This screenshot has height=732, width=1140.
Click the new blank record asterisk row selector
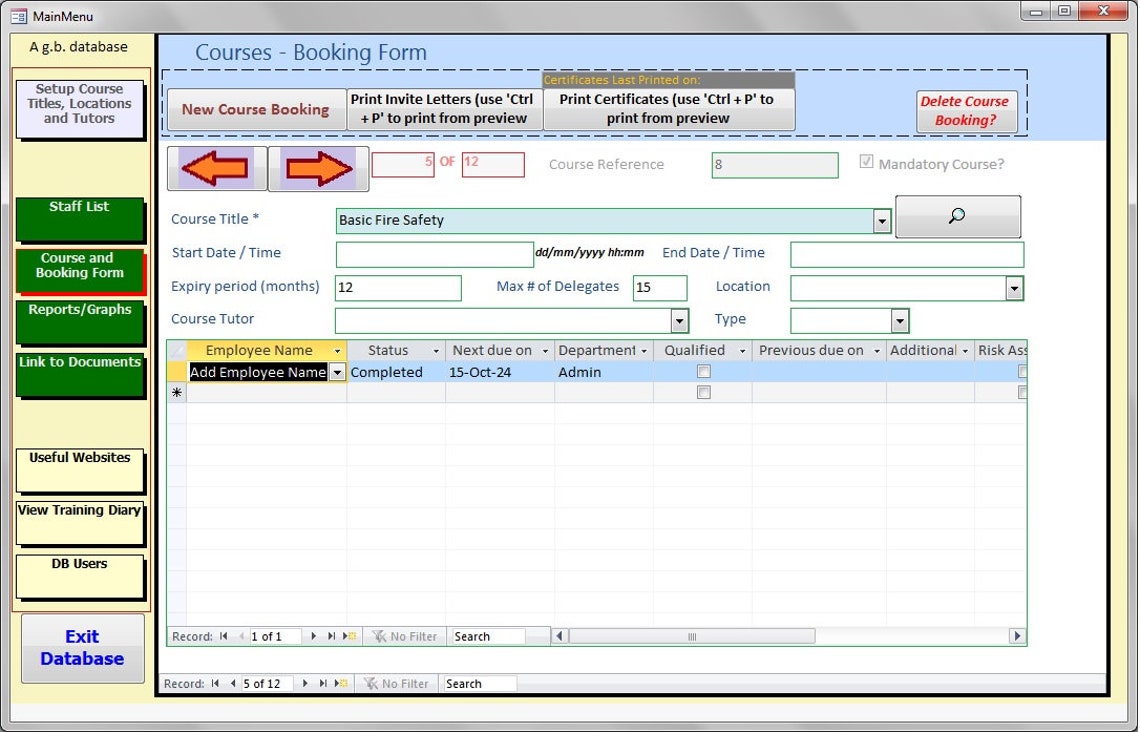coord(176,392)
